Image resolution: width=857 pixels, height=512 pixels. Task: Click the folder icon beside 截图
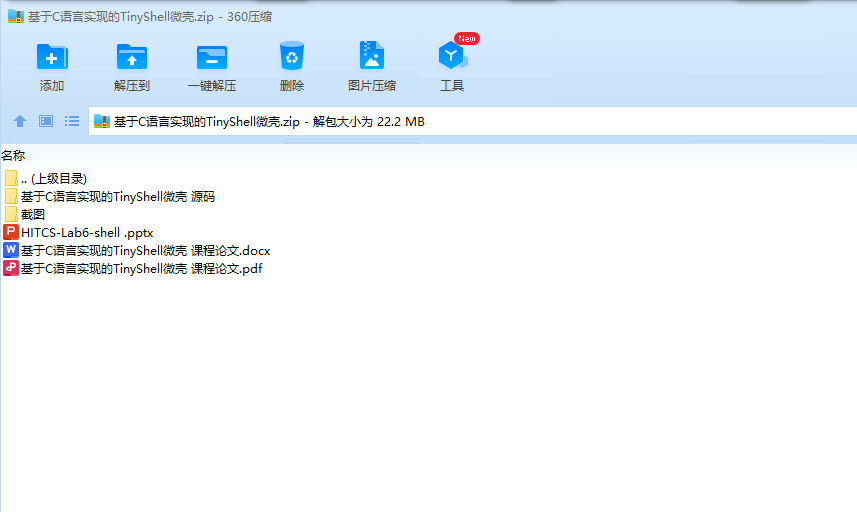tap(11, 214)
